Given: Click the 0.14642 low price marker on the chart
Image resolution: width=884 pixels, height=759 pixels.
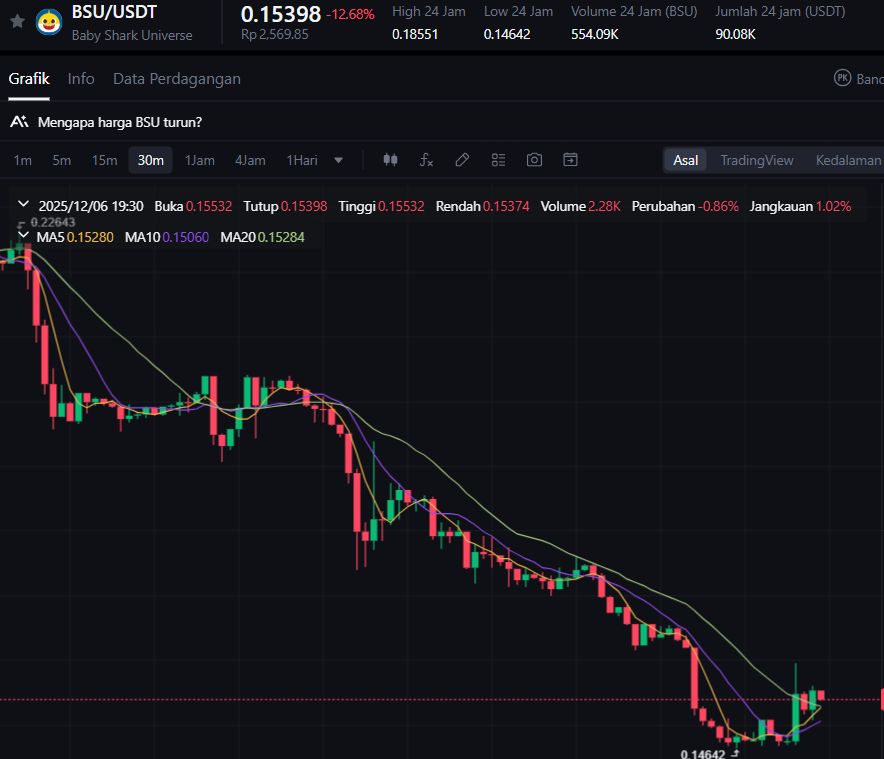Looking at the screenshot, I should [x=702, y=754].
